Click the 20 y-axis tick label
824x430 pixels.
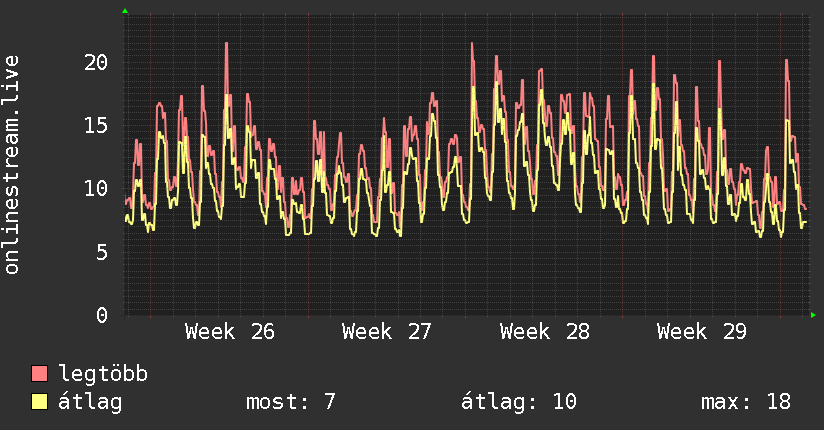point(96,63)
